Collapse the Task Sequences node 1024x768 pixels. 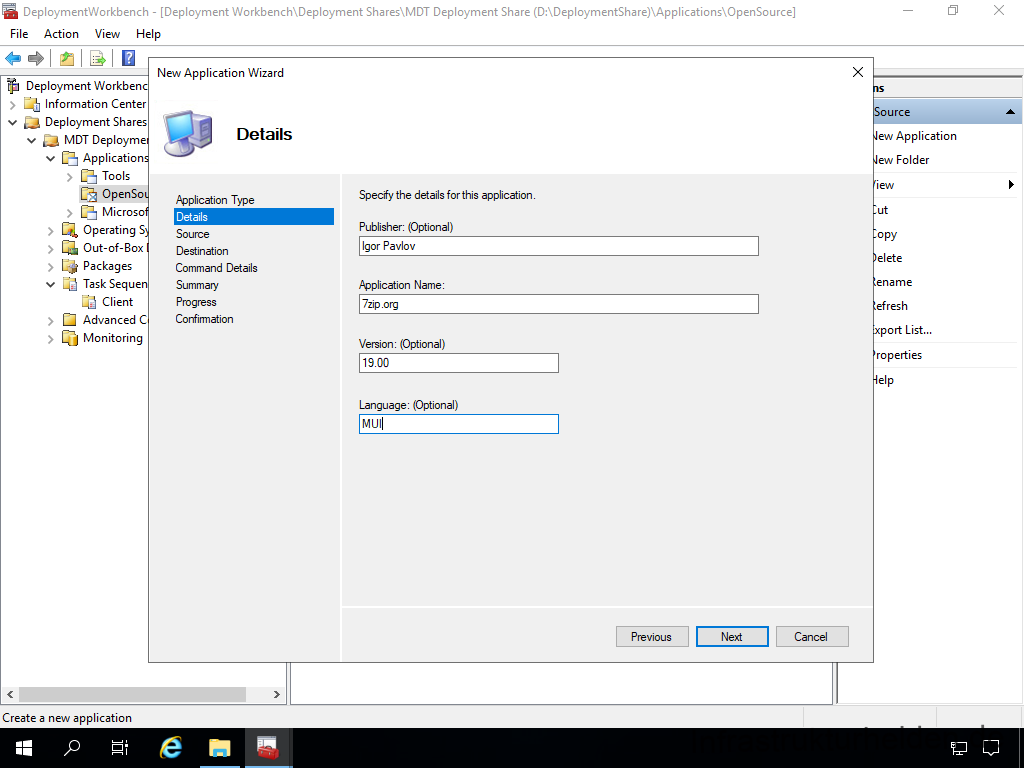tap(50, 284)
